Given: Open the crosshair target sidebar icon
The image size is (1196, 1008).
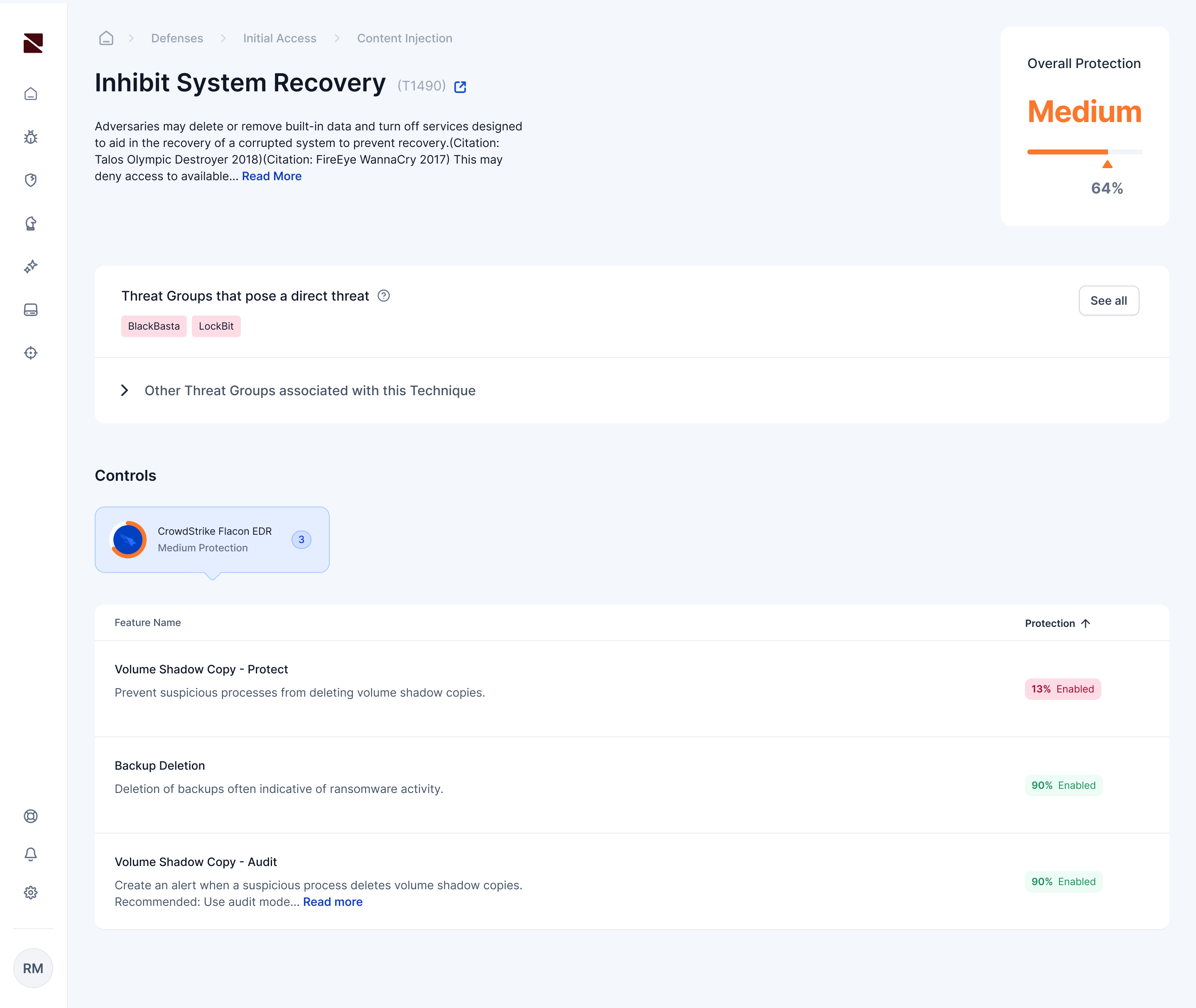Looking at the screenshot, I should pyautogui.click(x=31, y=352).
